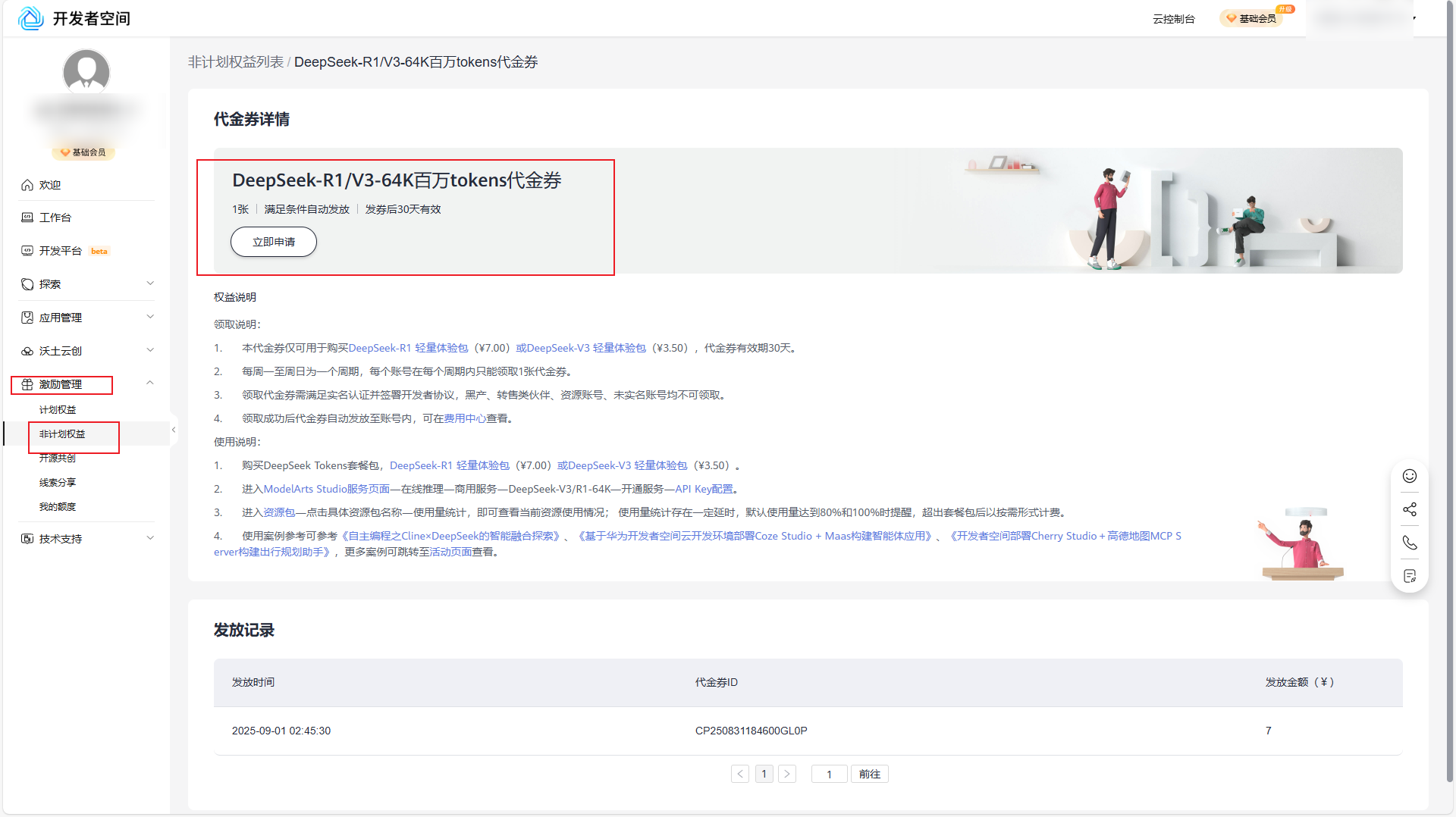Click the 工作台 workbench icon
This screenshot has width=1456, height=817.
click(x=27, y=218)
